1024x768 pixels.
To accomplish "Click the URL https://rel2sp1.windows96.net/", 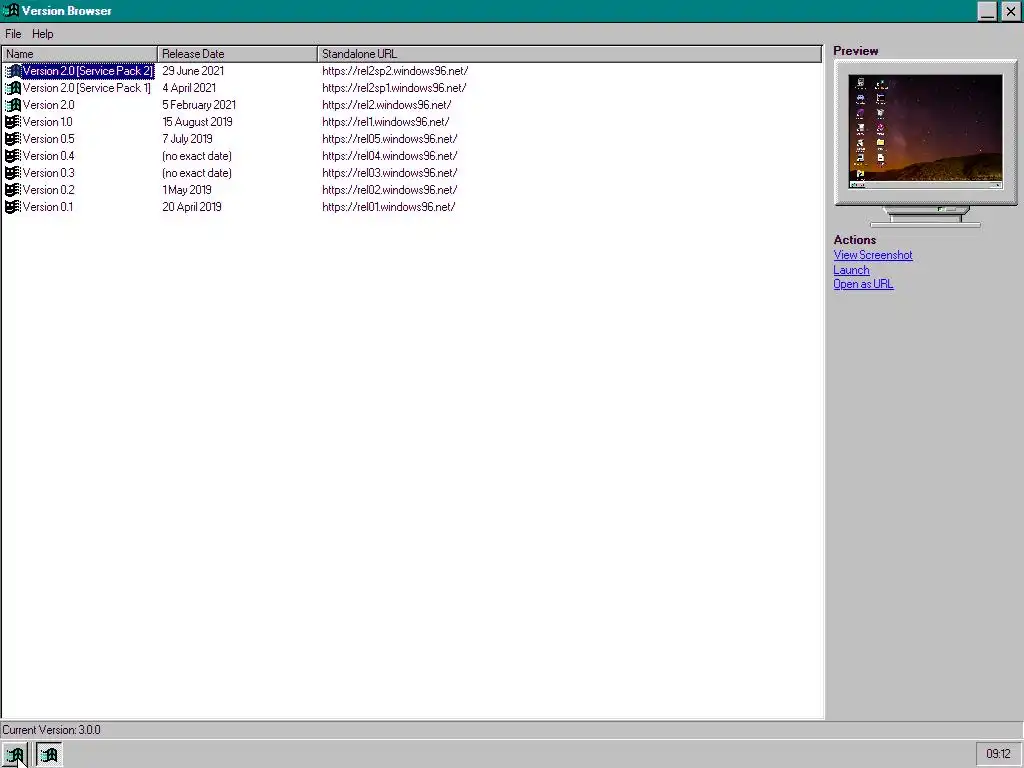I will (x=394, y=88).
